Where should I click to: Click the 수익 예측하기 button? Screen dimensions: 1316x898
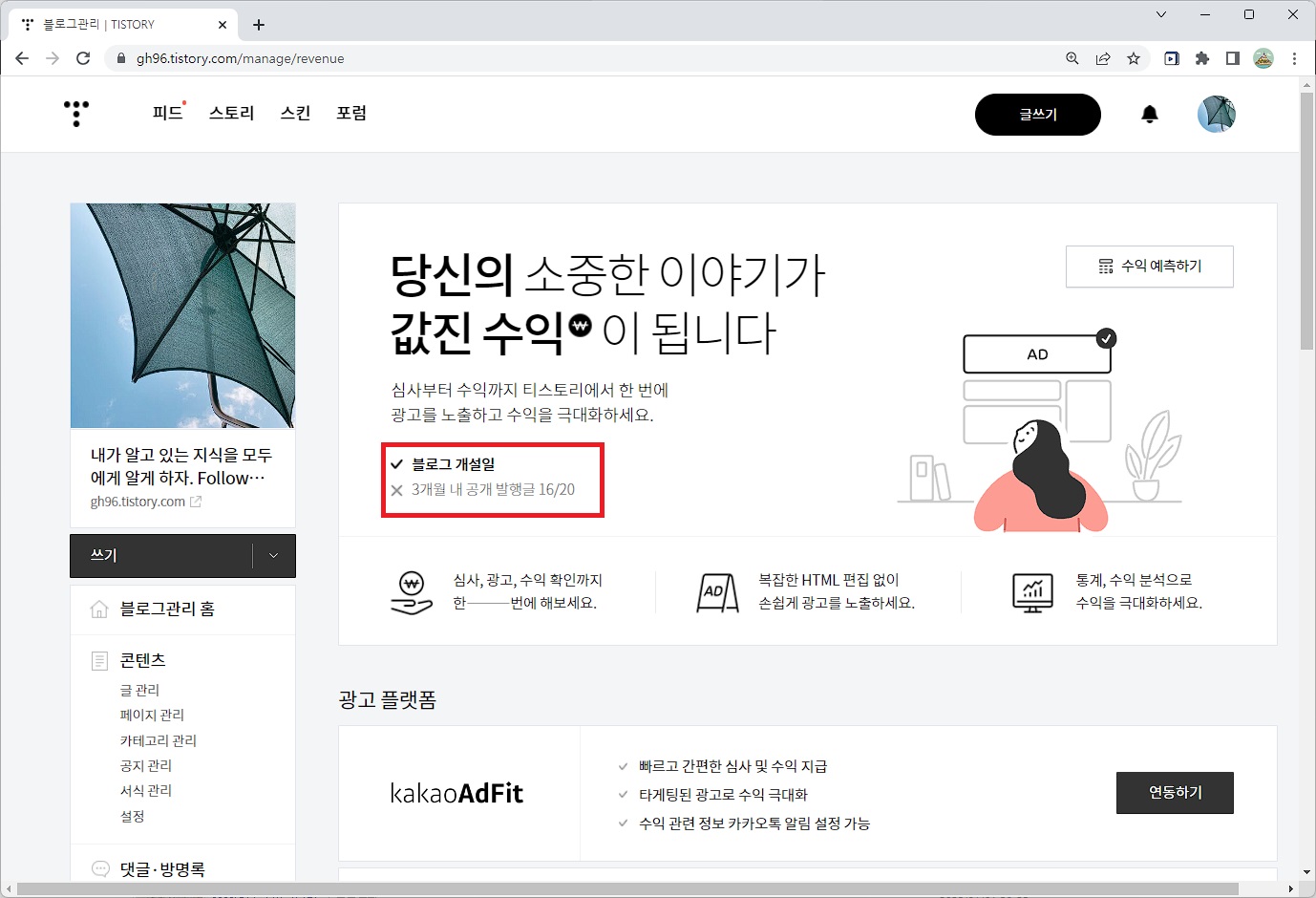click(1150, 267)
